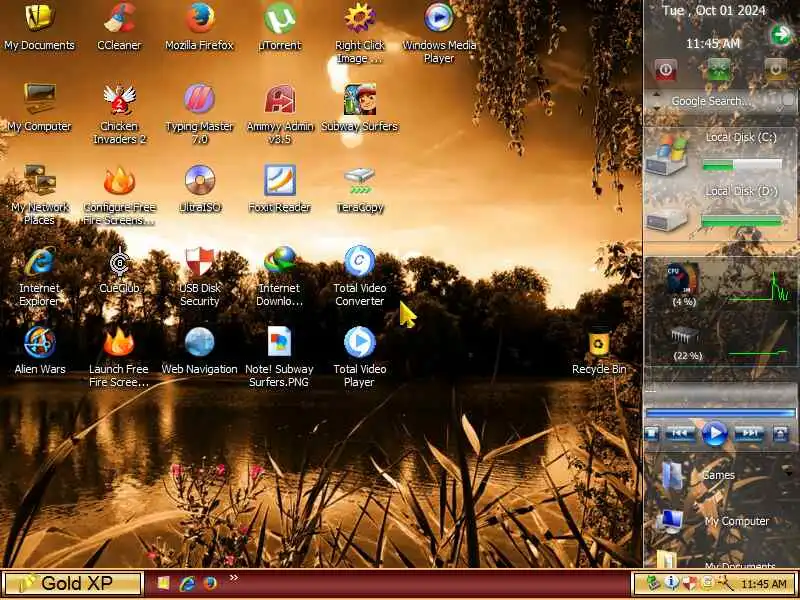Viewport: 800px width, 600px height.
Task: Stop playback in sidebar media gadget
Action: [x=652, y=434]
